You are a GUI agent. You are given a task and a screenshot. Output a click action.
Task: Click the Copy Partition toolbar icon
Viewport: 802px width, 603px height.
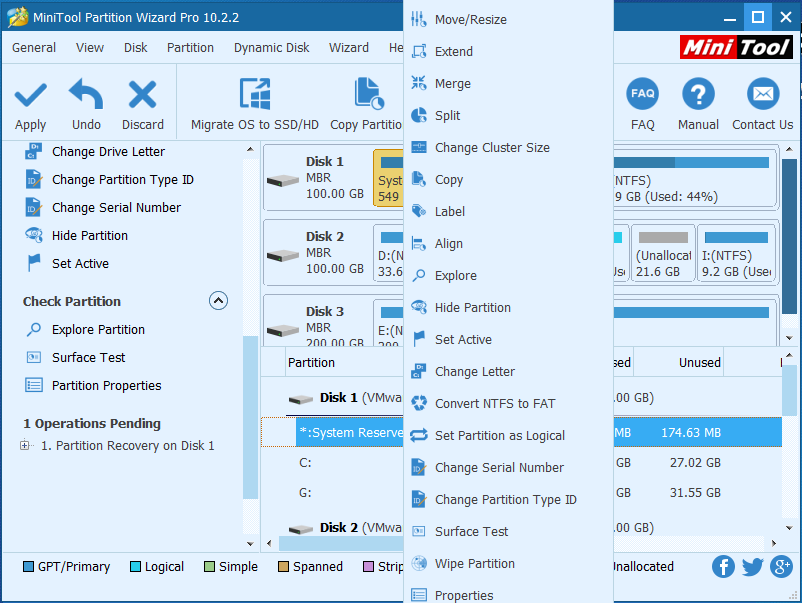click(x=368, y=94)
